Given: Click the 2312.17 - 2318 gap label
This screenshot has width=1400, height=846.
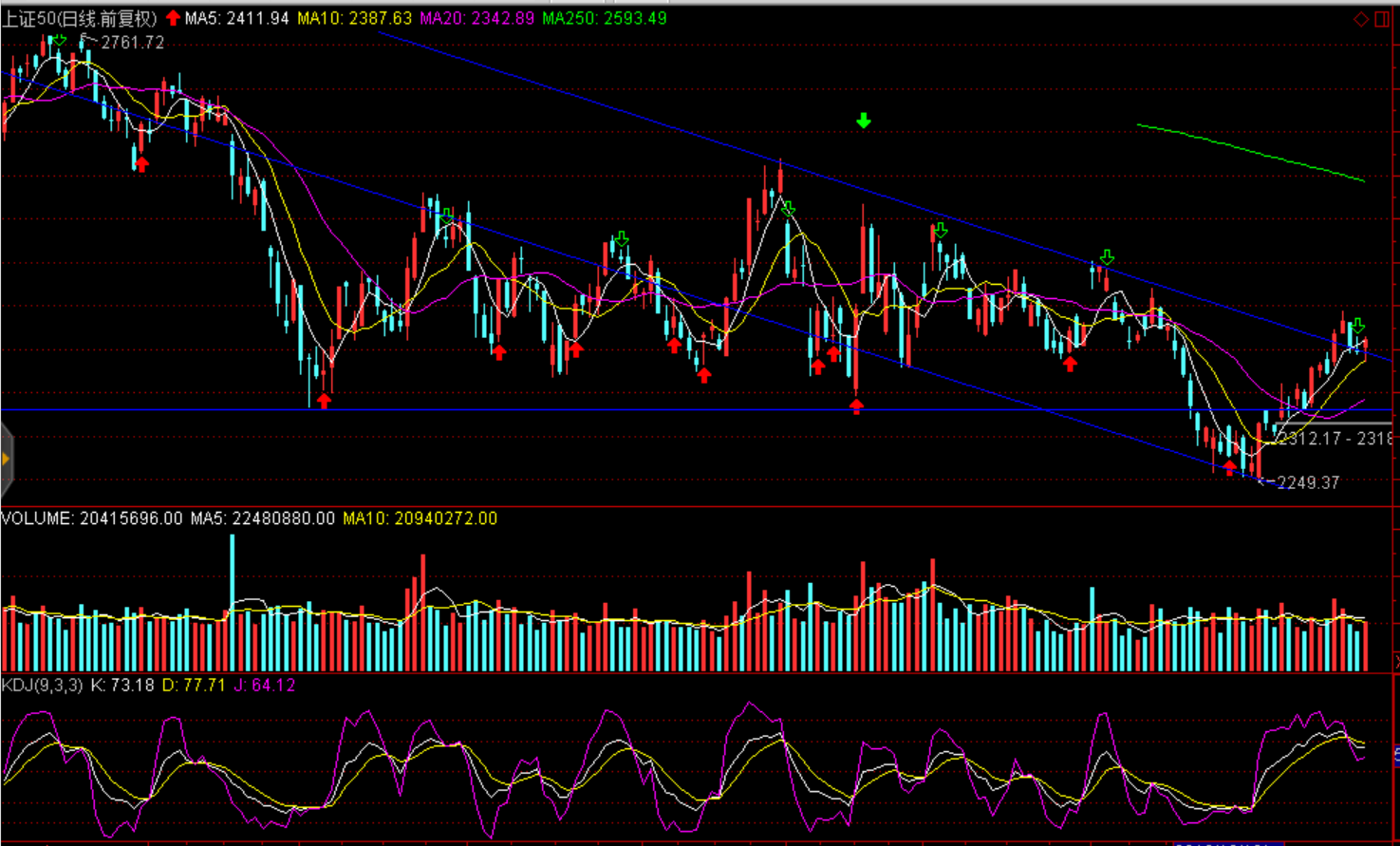Looking at the screenshot, I should 1334,439.
